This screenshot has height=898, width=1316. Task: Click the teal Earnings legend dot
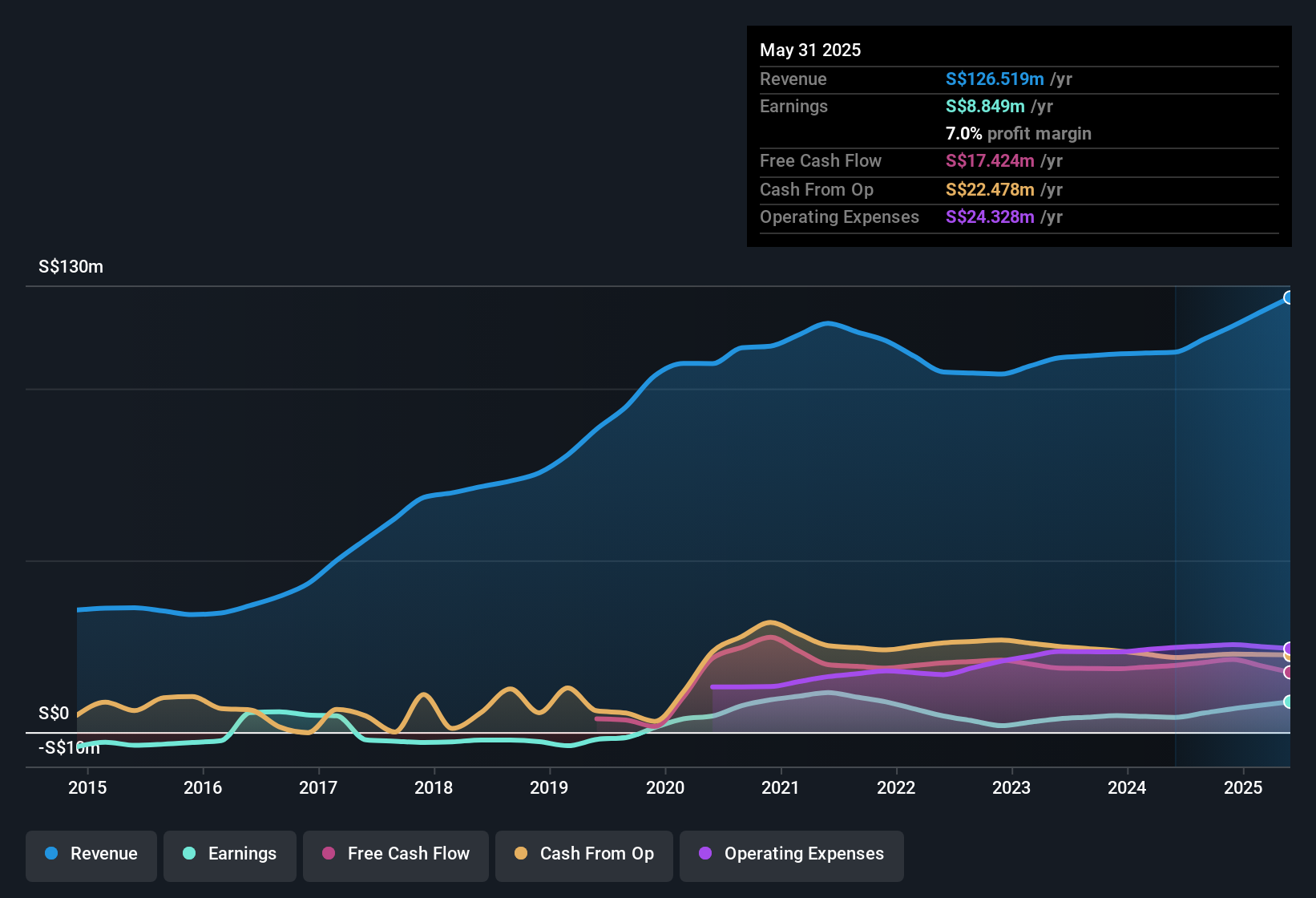(189, 853)
